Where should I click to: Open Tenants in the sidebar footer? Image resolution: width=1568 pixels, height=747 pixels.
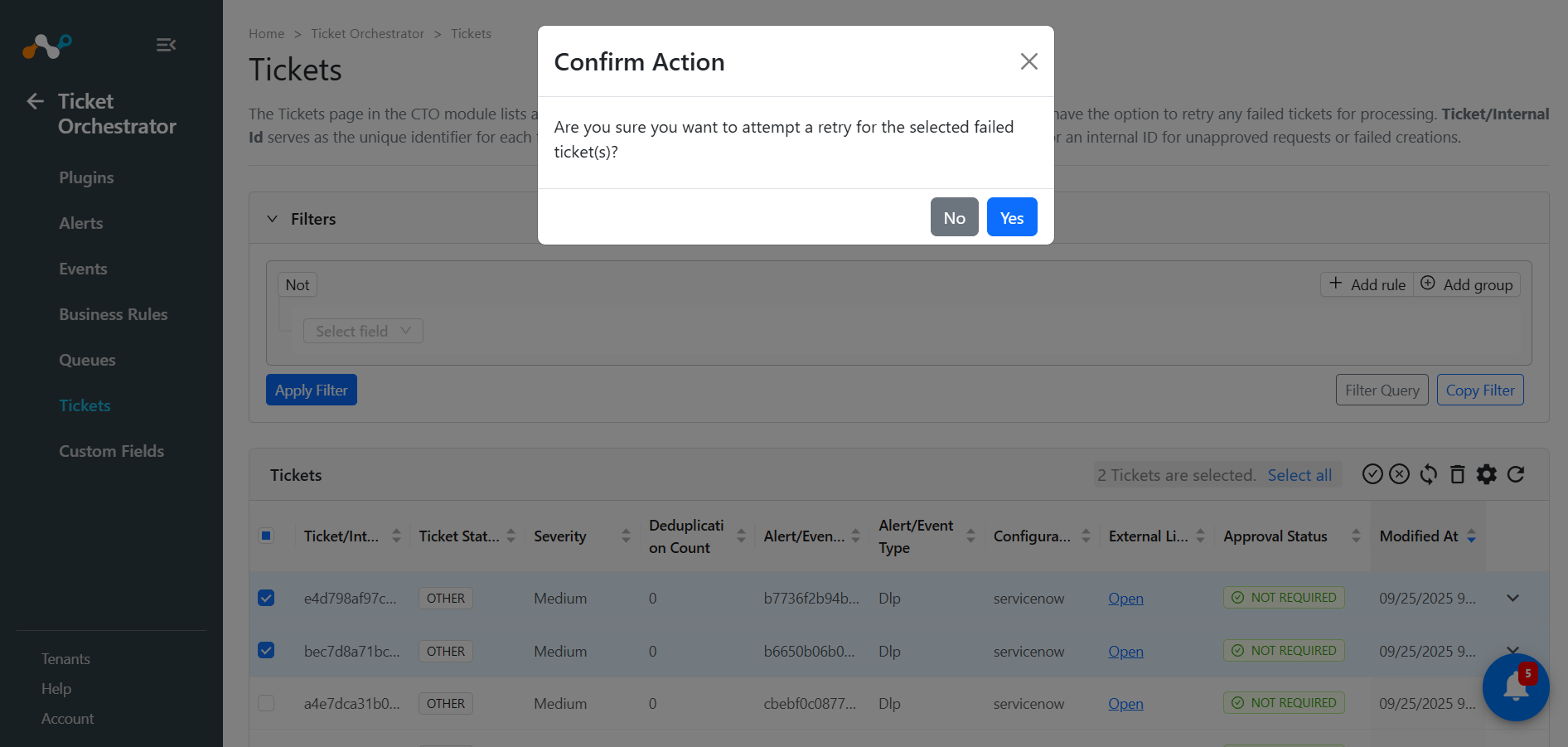click(x=65, y=659)
